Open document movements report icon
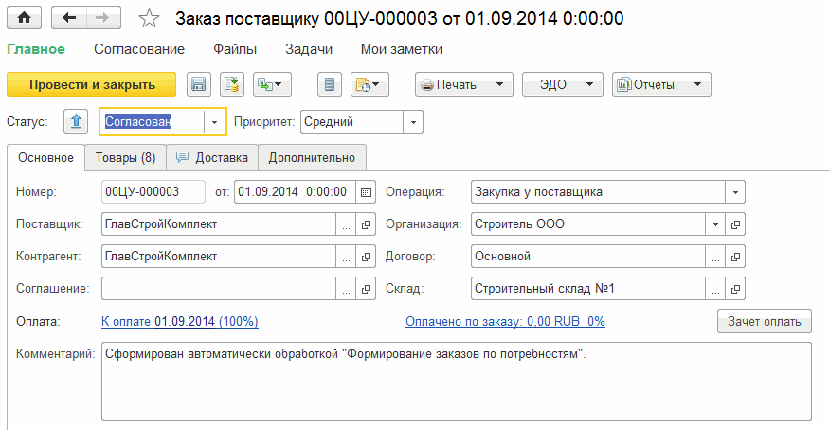The image size is (830, 430). click(329, 85)
